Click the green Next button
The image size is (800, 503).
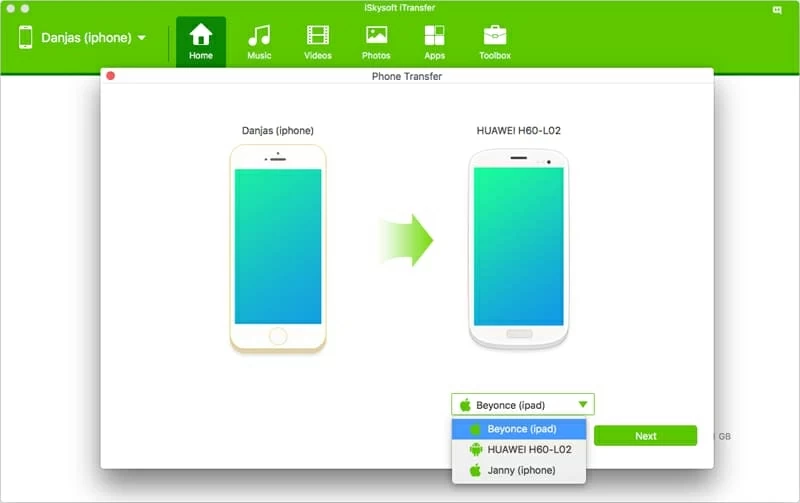coord(645,436)
